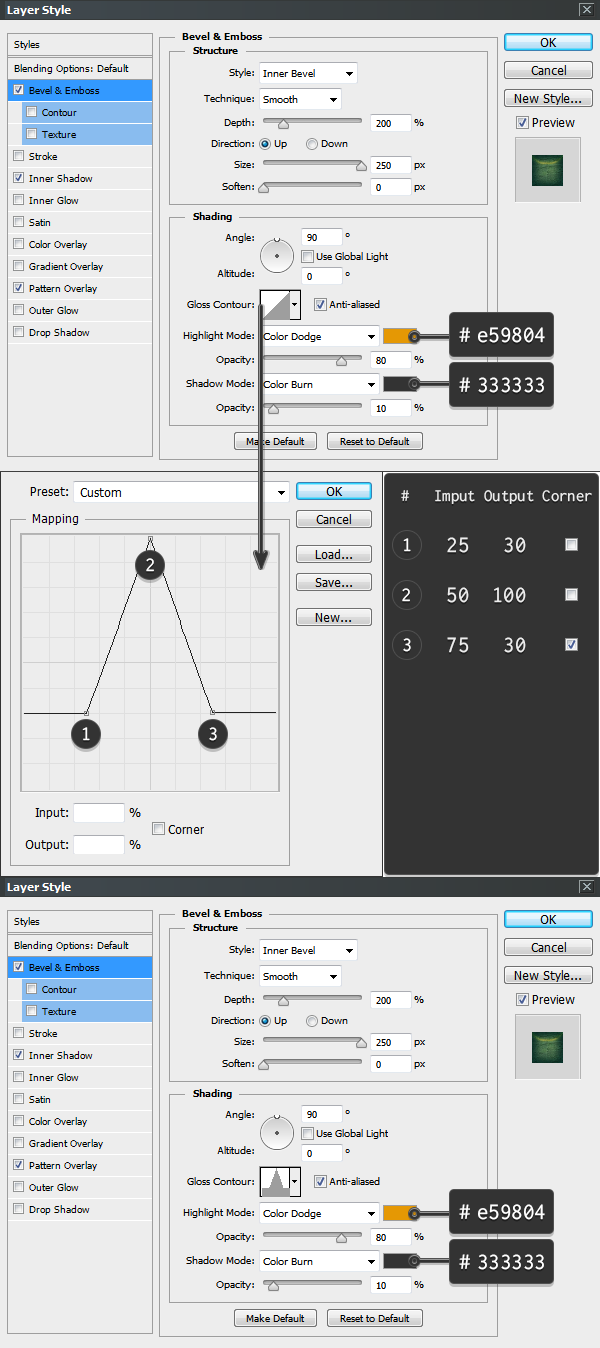The image size is (600, 1348).
Task: Select the Down direction radio in lower dialog
Action: (x=313, y=1021)
